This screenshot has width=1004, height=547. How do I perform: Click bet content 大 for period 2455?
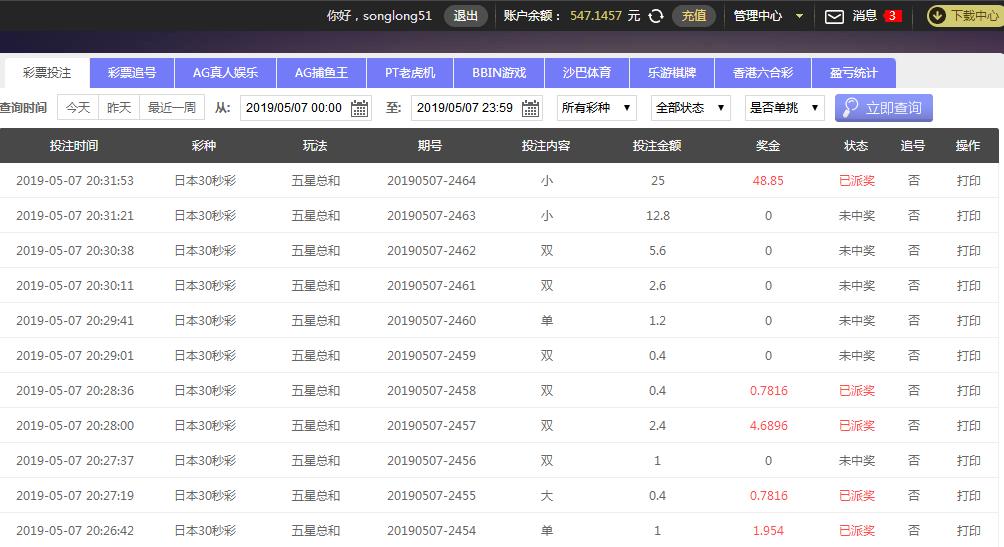[x=547, y=496]
